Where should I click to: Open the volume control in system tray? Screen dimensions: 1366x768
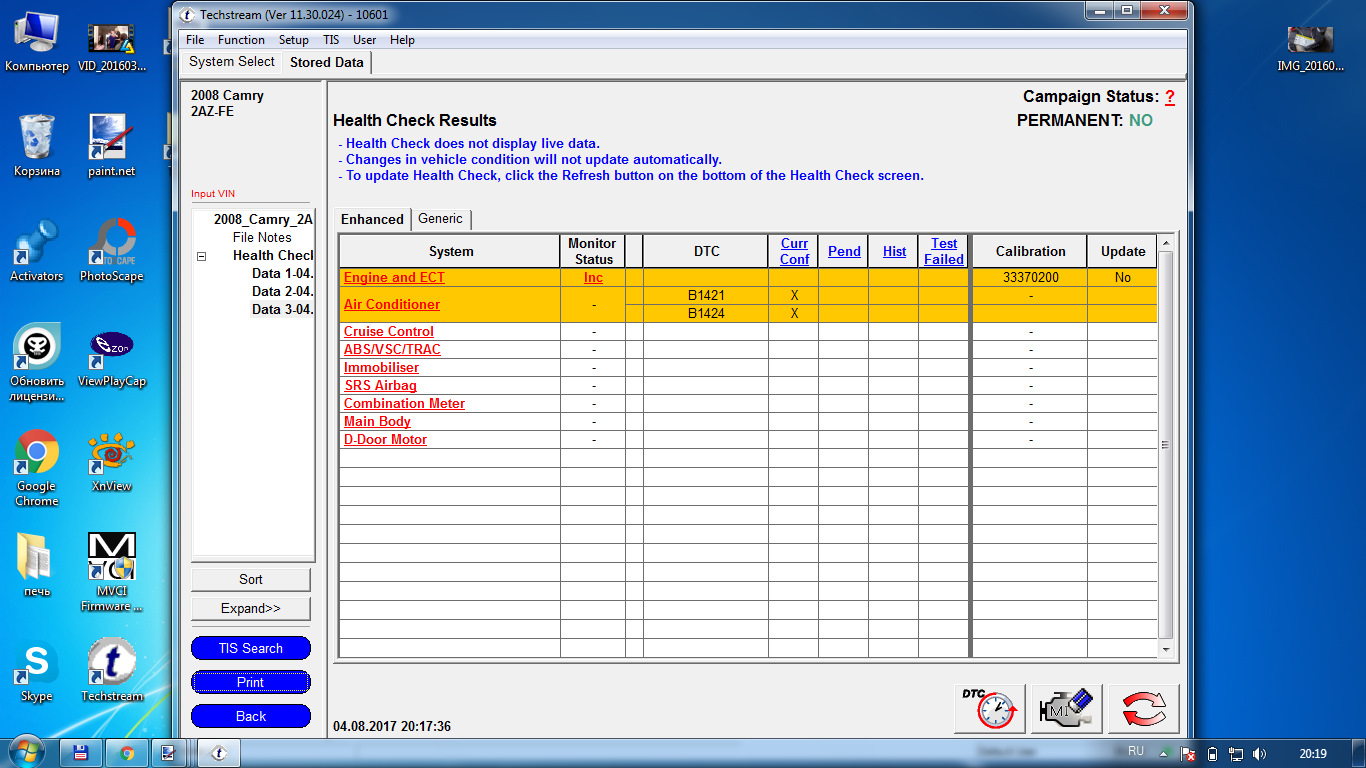coord(1259,753)
